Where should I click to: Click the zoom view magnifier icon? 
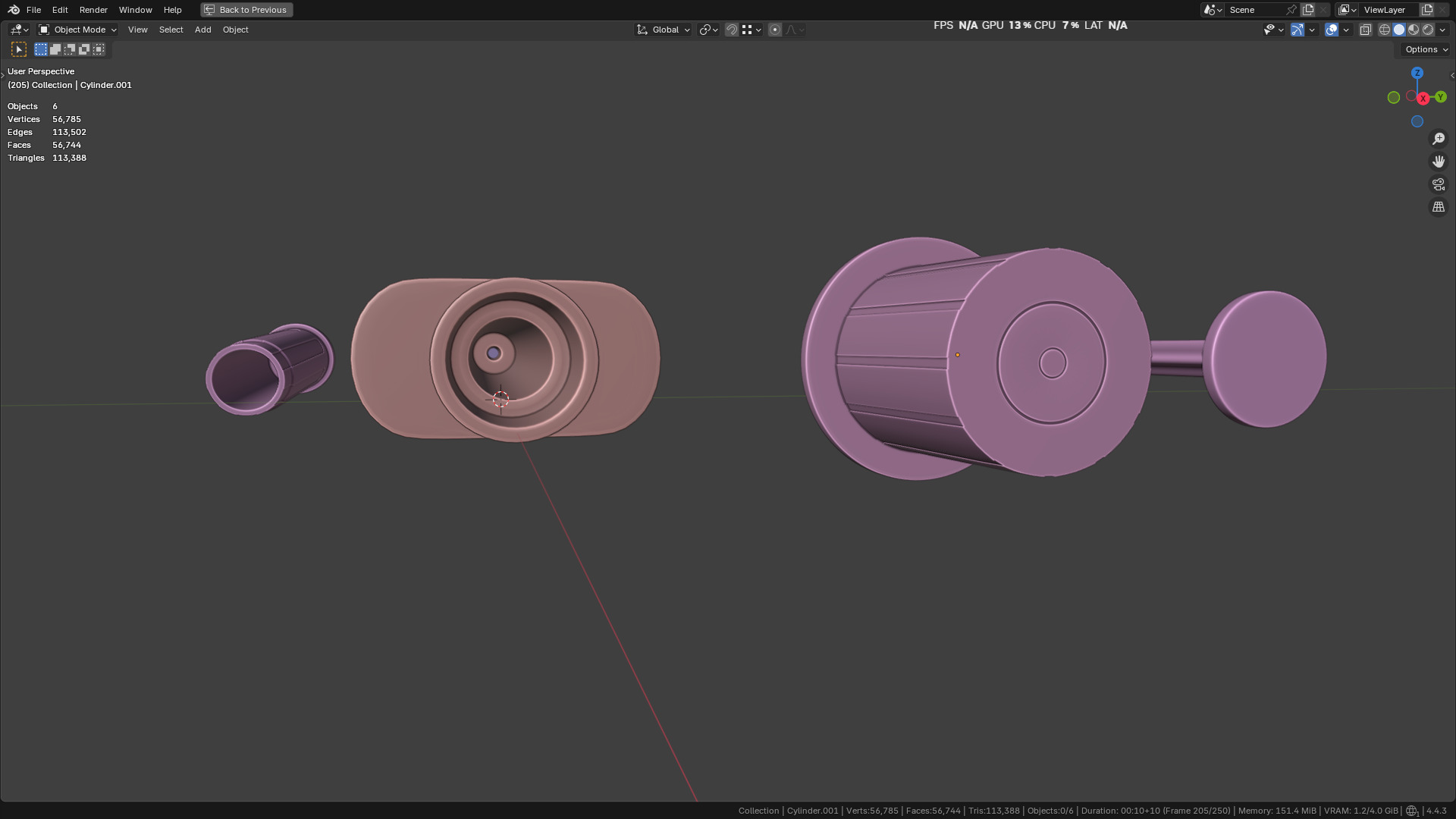click(x=1439, y=139)
